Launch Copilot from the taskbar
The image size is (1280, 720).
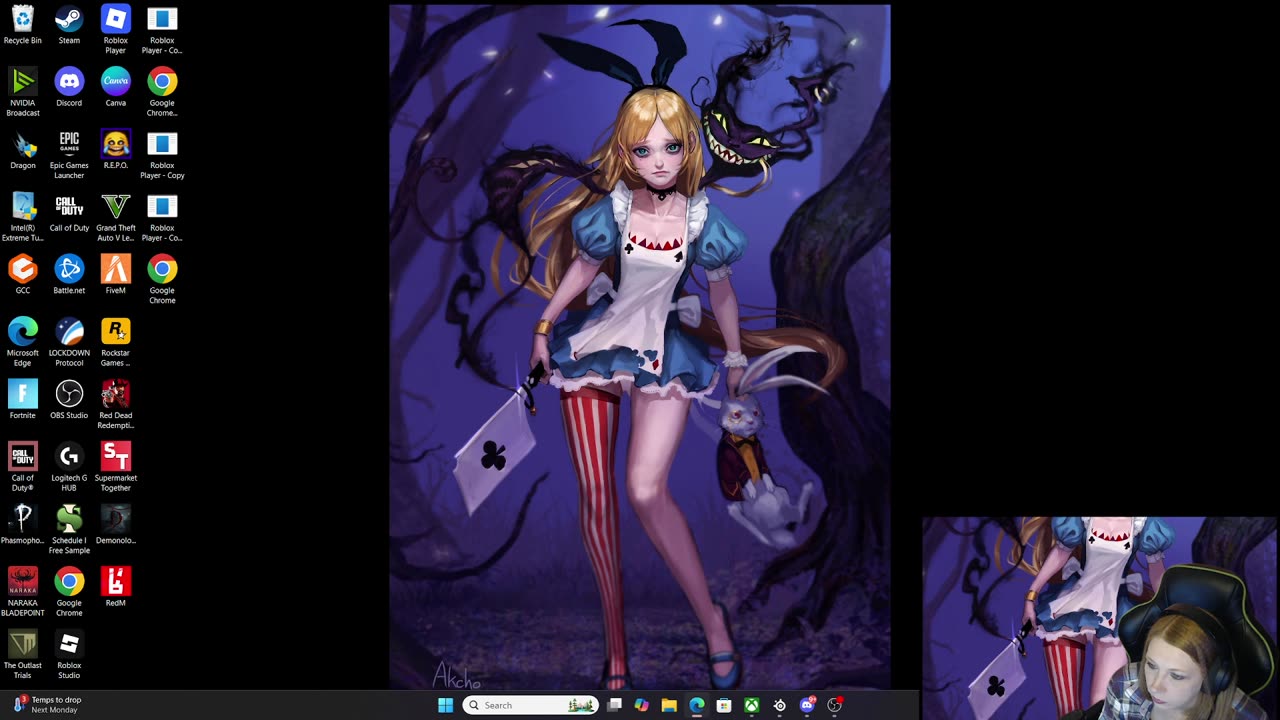(x=641, y=705)
